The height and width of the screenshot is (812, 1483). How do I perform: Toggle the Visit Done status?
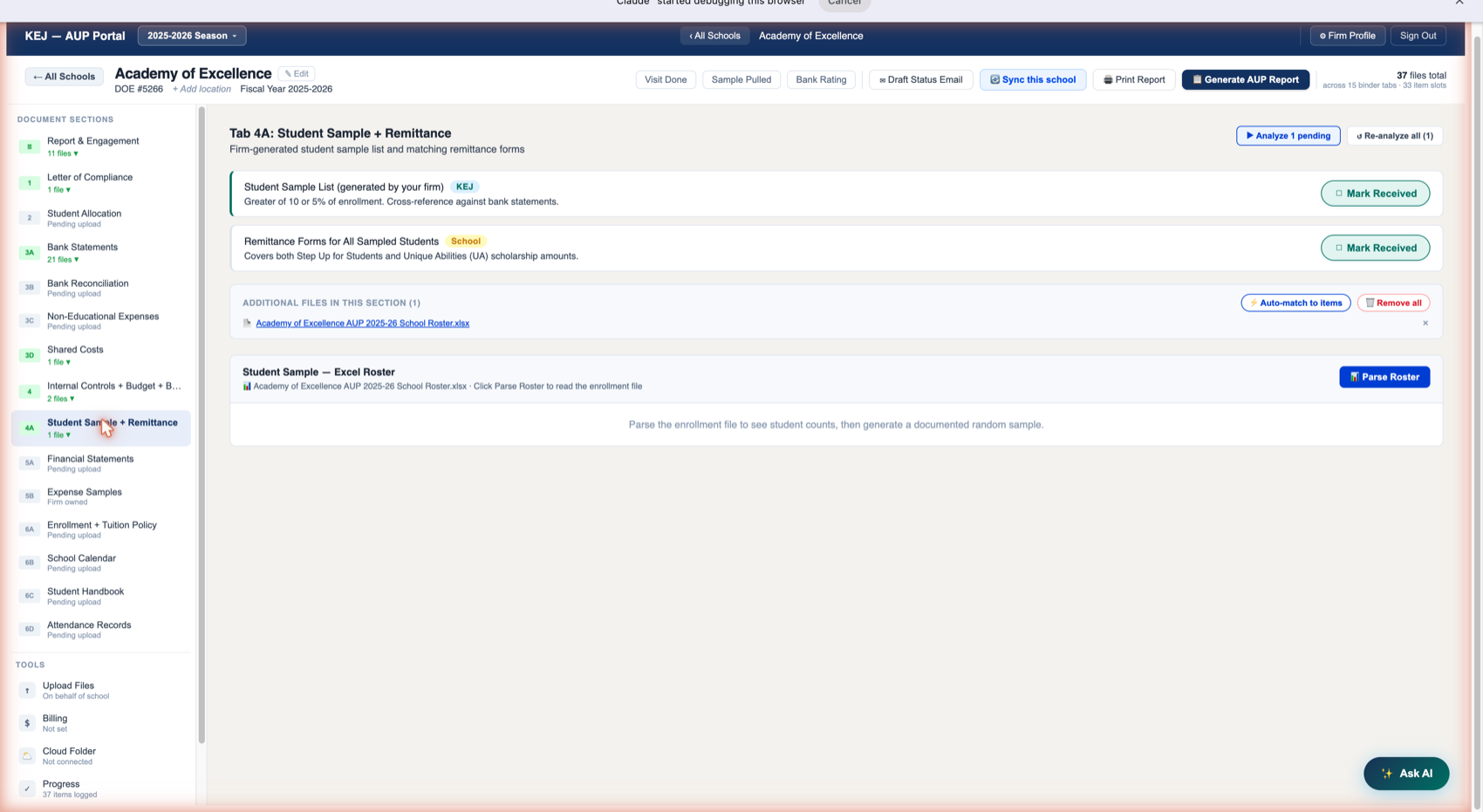666,79
